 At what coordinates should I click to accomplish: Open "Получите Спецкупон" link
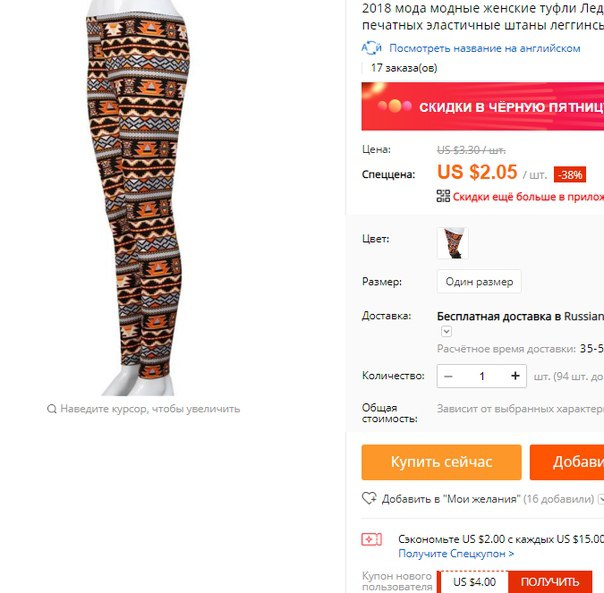pos(456,553)
